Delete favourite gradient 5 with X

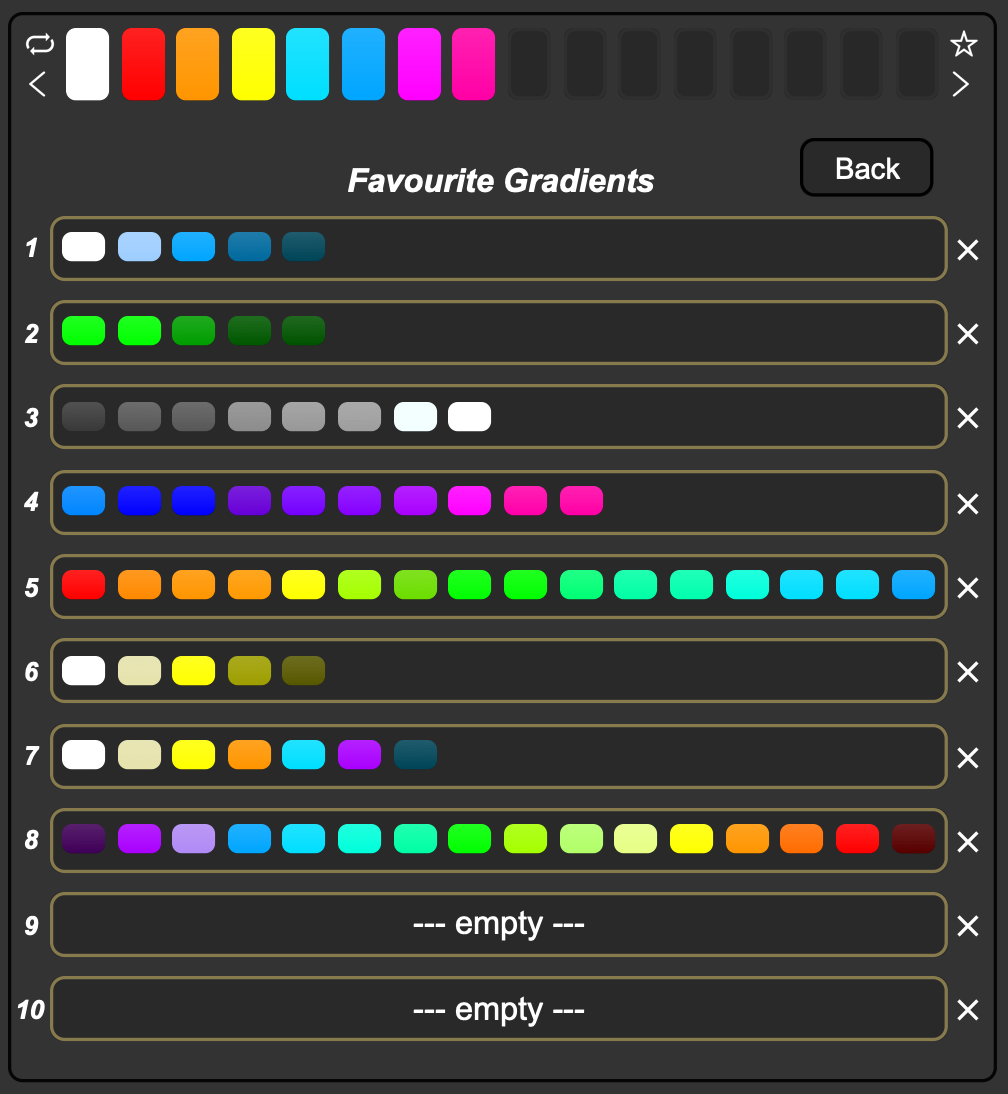click(968, 588)
